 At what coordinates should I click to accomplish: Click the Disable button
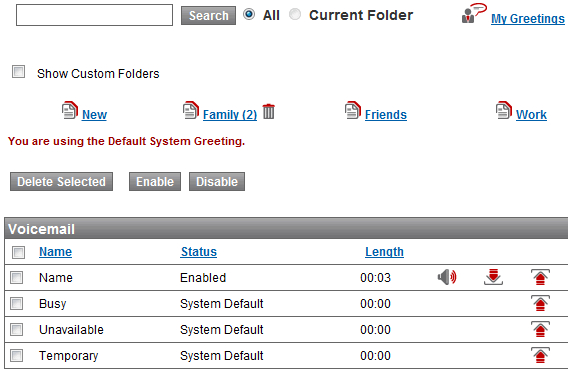coord(217,182)
